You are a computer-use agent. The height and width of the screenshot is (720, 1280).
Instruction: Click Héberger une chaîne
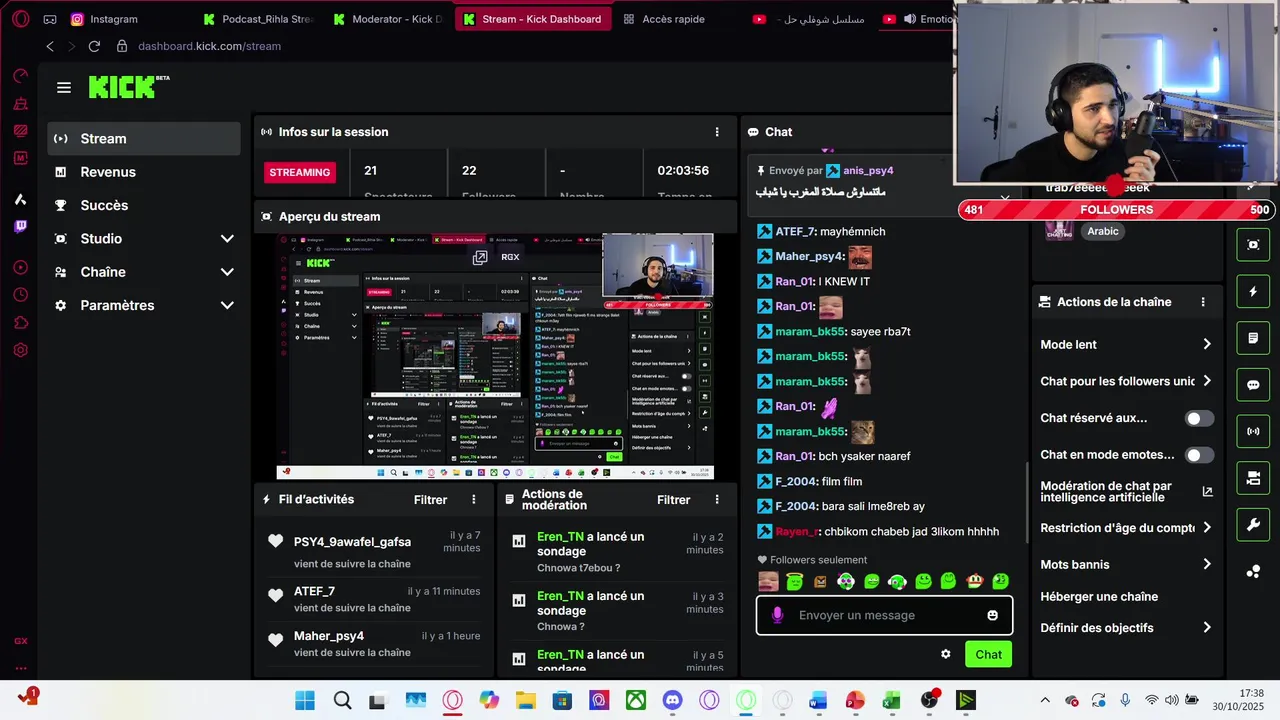click(1099, 596)
